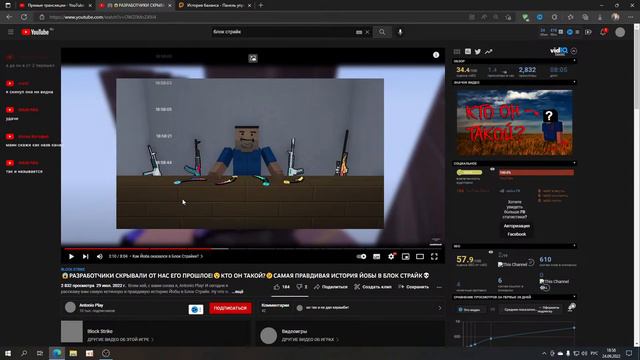This screenshot has width=640, height=360.
Task: Mute the video using the speaker icon
Action: click(100, 256)
